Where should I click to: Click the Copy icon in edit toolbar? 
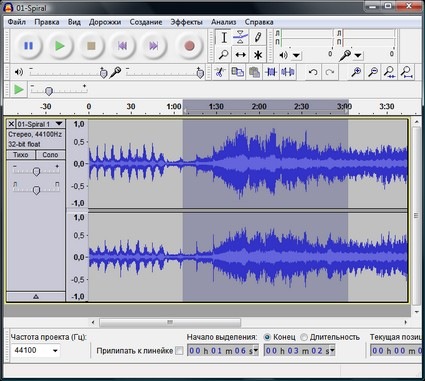(237, 72)
